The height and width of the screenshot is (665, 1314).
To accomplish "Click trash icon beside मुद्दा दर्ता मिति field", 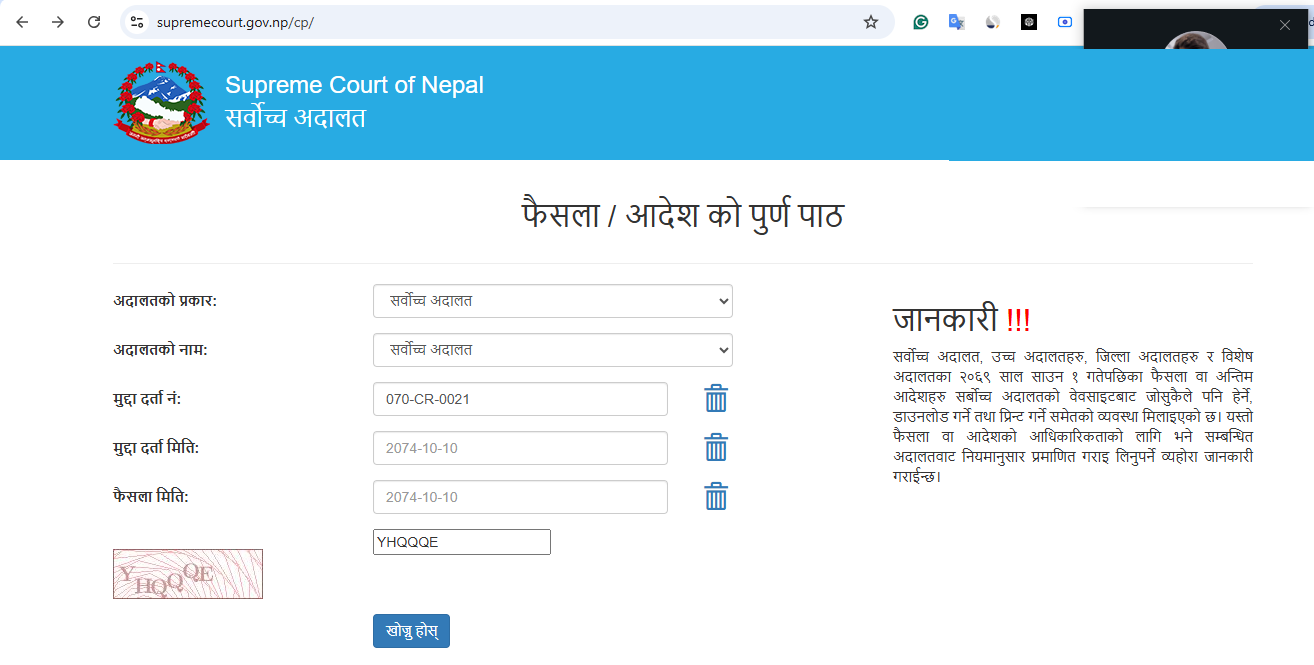I will 716,448.
